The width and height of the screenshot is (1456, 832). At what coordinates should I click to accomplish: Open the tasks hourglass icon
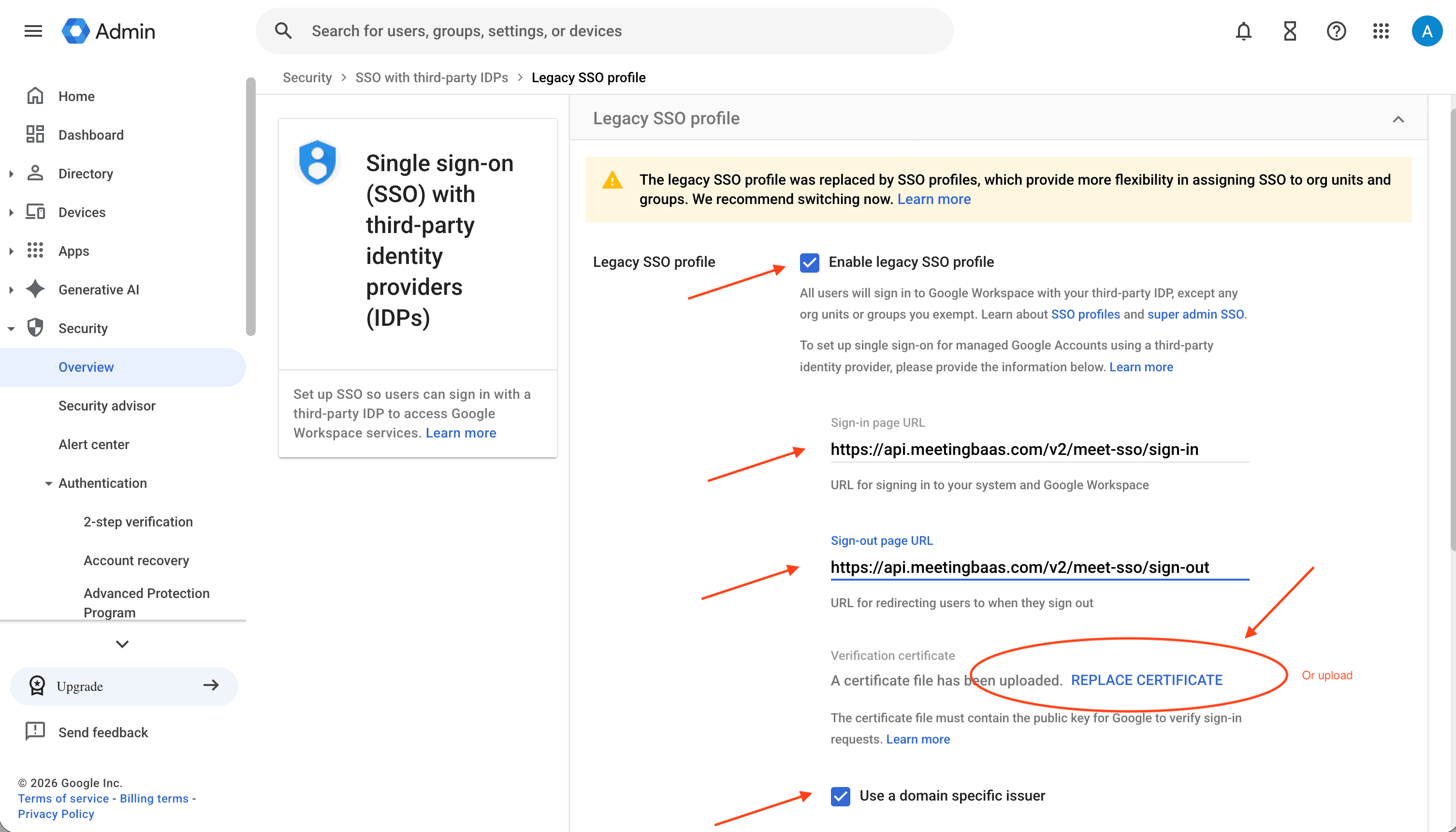pos(1290,31)
